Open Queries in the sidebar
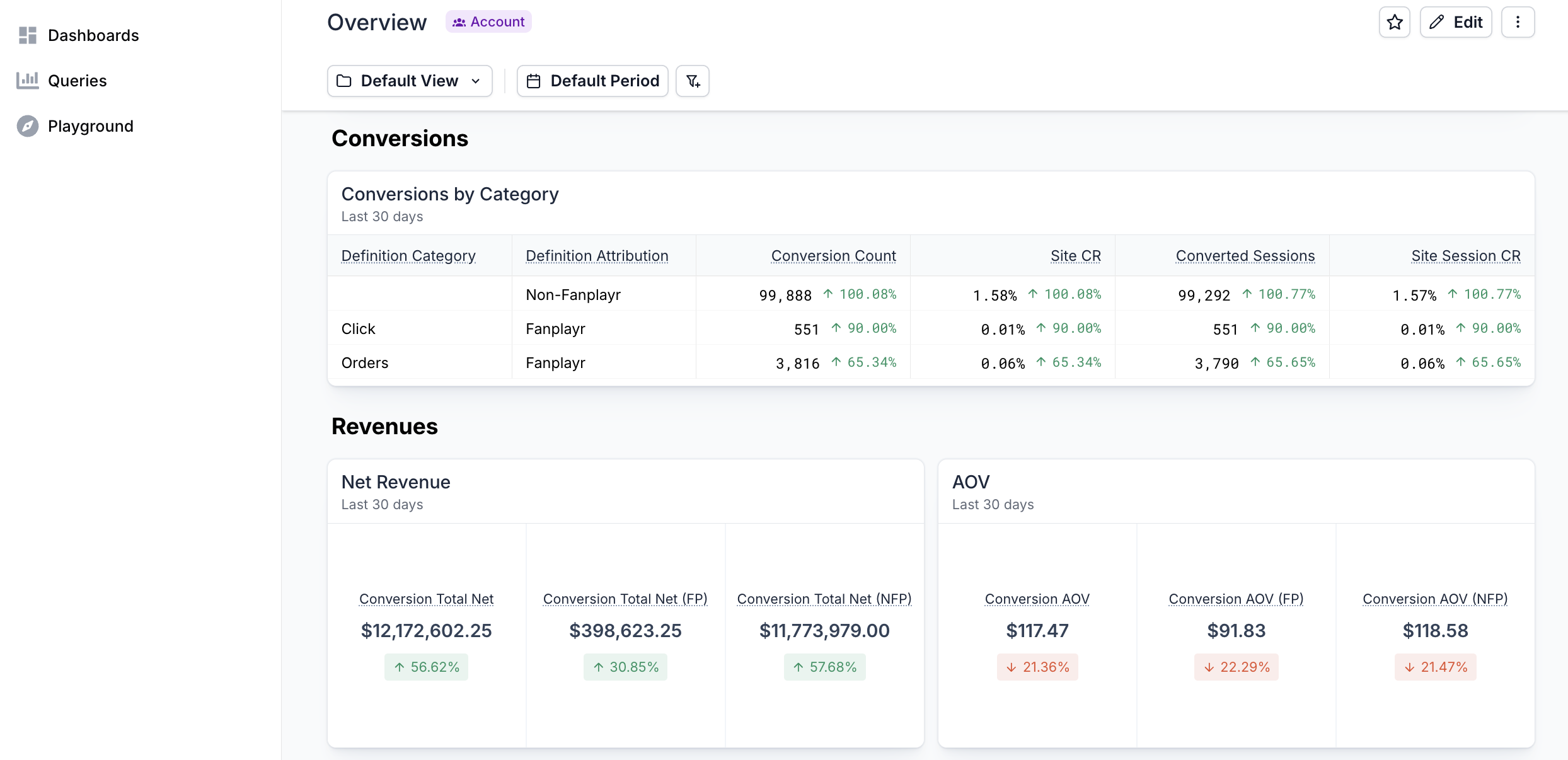 77,81
